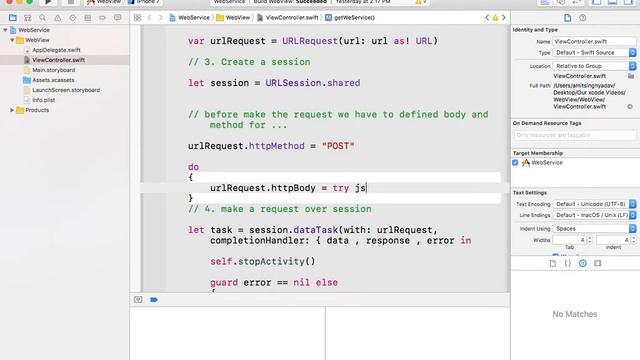Toggle WebService target membership checkbox
This screenshot has width=640, height=360.
(515, 162)
